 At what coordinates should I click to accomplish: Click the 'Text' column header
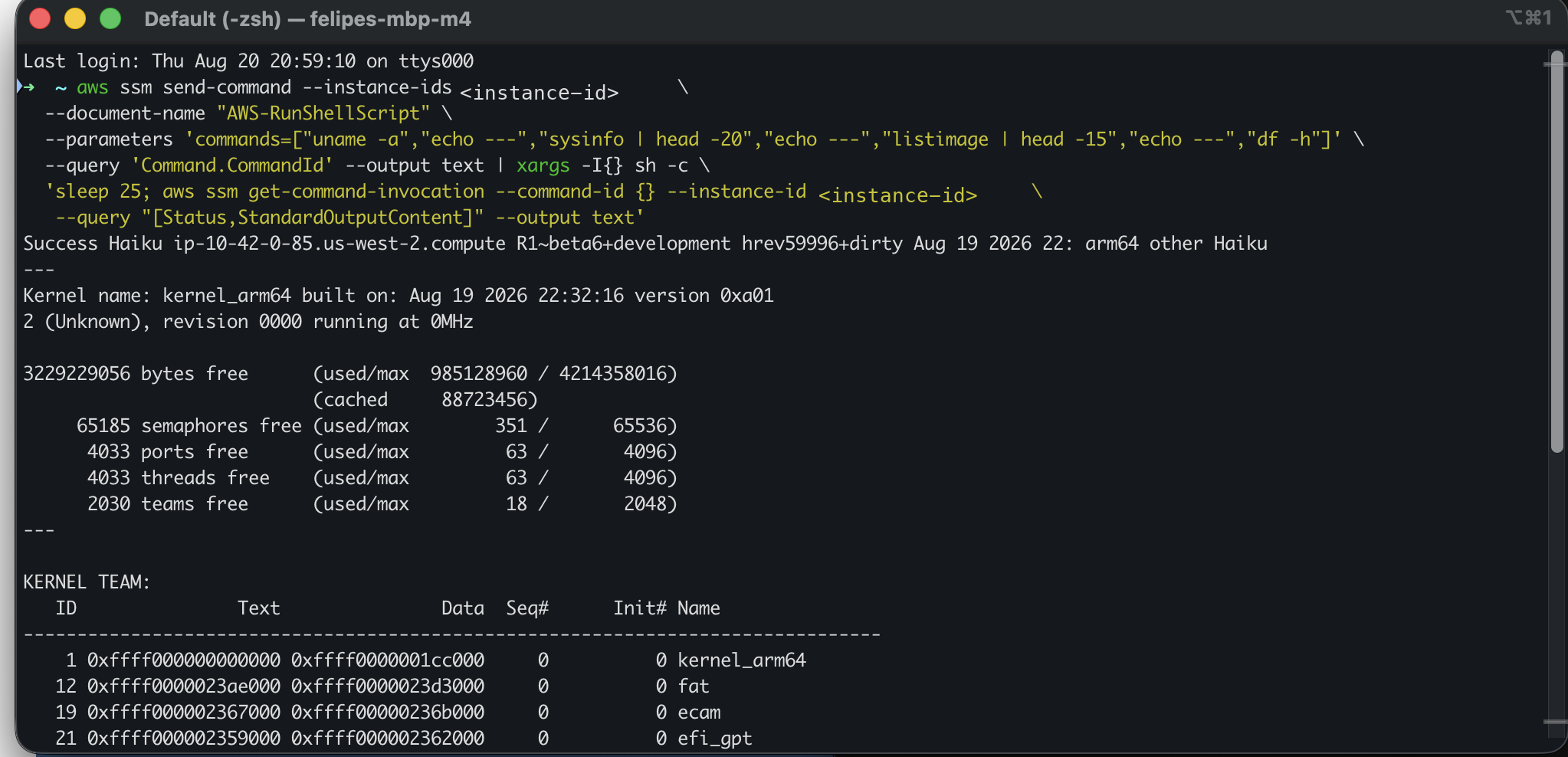click(258, 608)
